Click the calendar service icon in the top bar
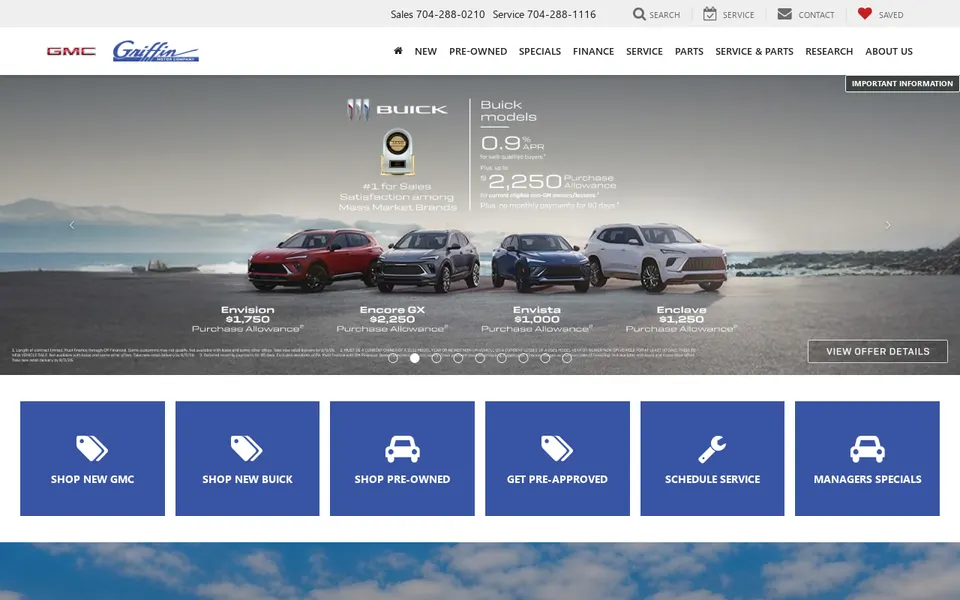This screenshot has height=600, width=960. [710, 14]
